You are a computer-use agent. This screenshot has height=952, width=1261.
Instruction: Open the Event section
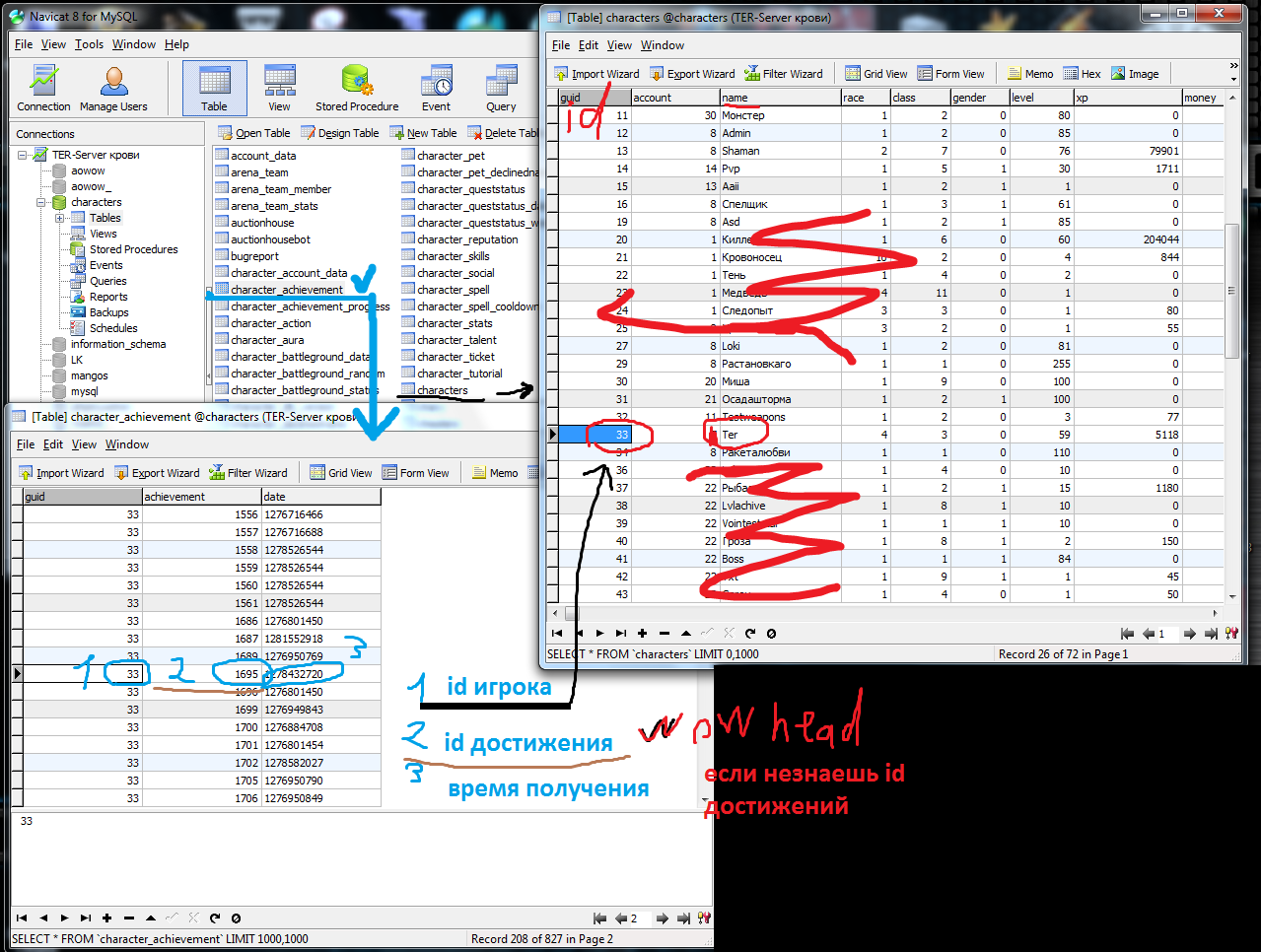pos(436,89)
